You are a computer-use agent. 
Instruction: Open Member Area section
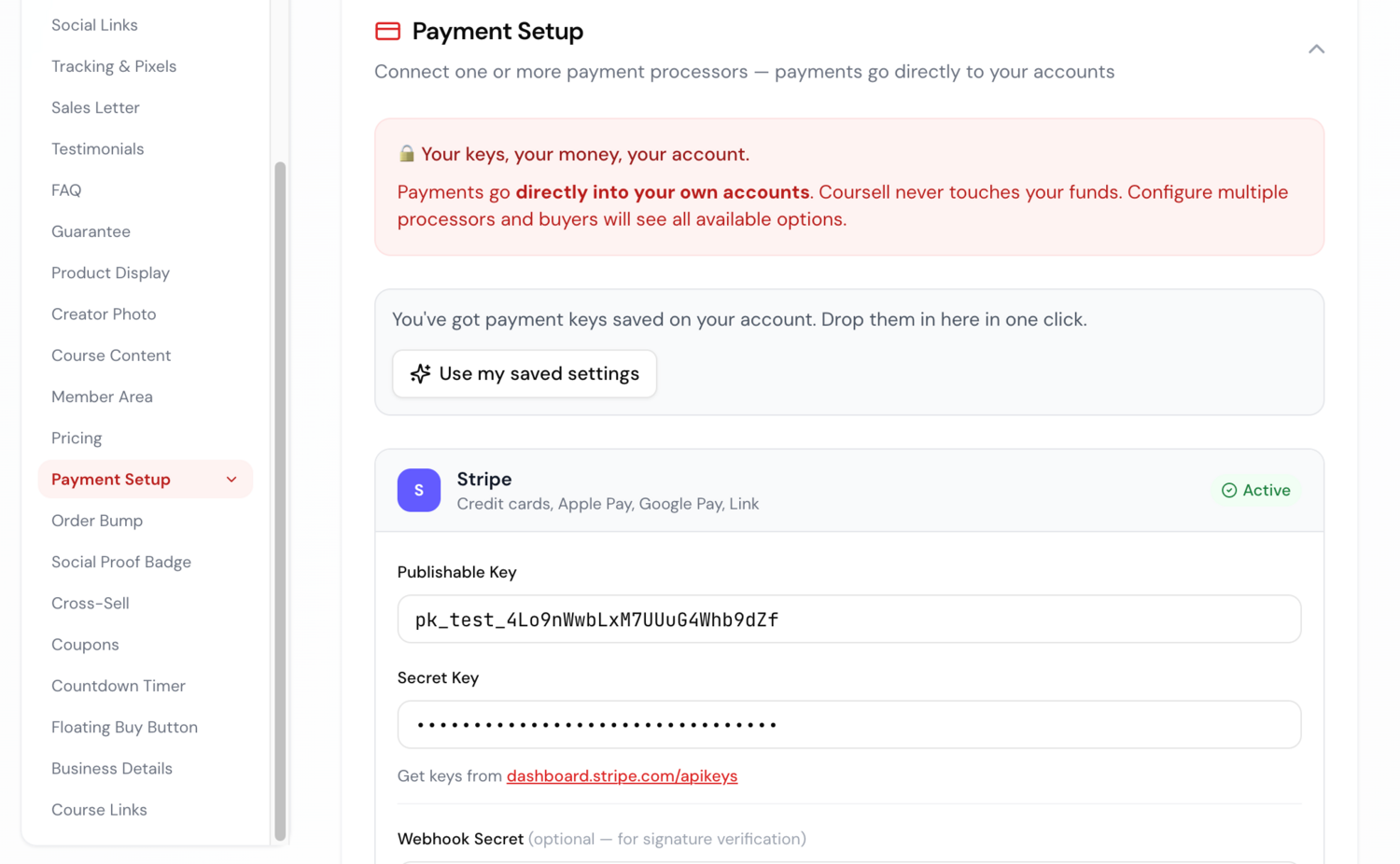102,397
